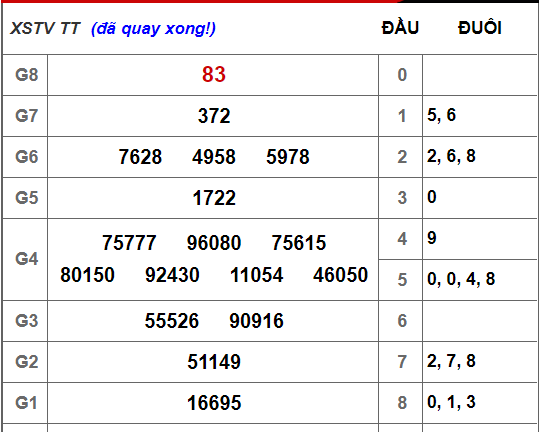Select the G3 prize label
This screenshot has width=539, height=432.
(26, 321)
